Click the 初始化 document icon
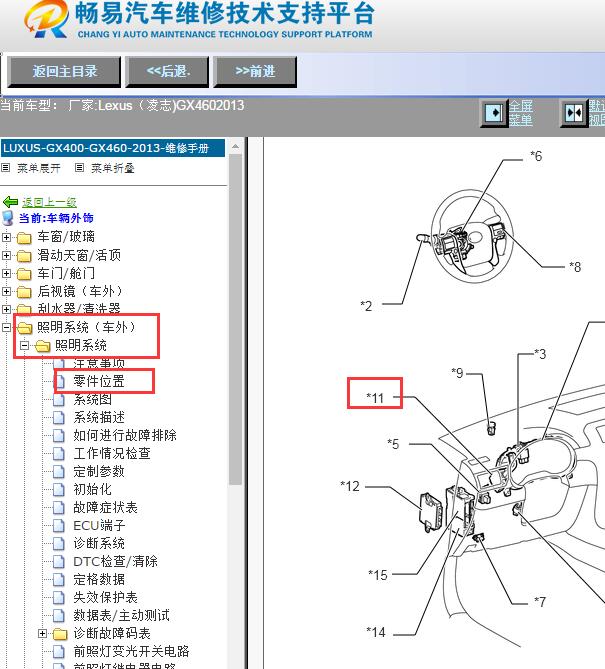This screenshot has width=605, height=669. coord(59,489)
